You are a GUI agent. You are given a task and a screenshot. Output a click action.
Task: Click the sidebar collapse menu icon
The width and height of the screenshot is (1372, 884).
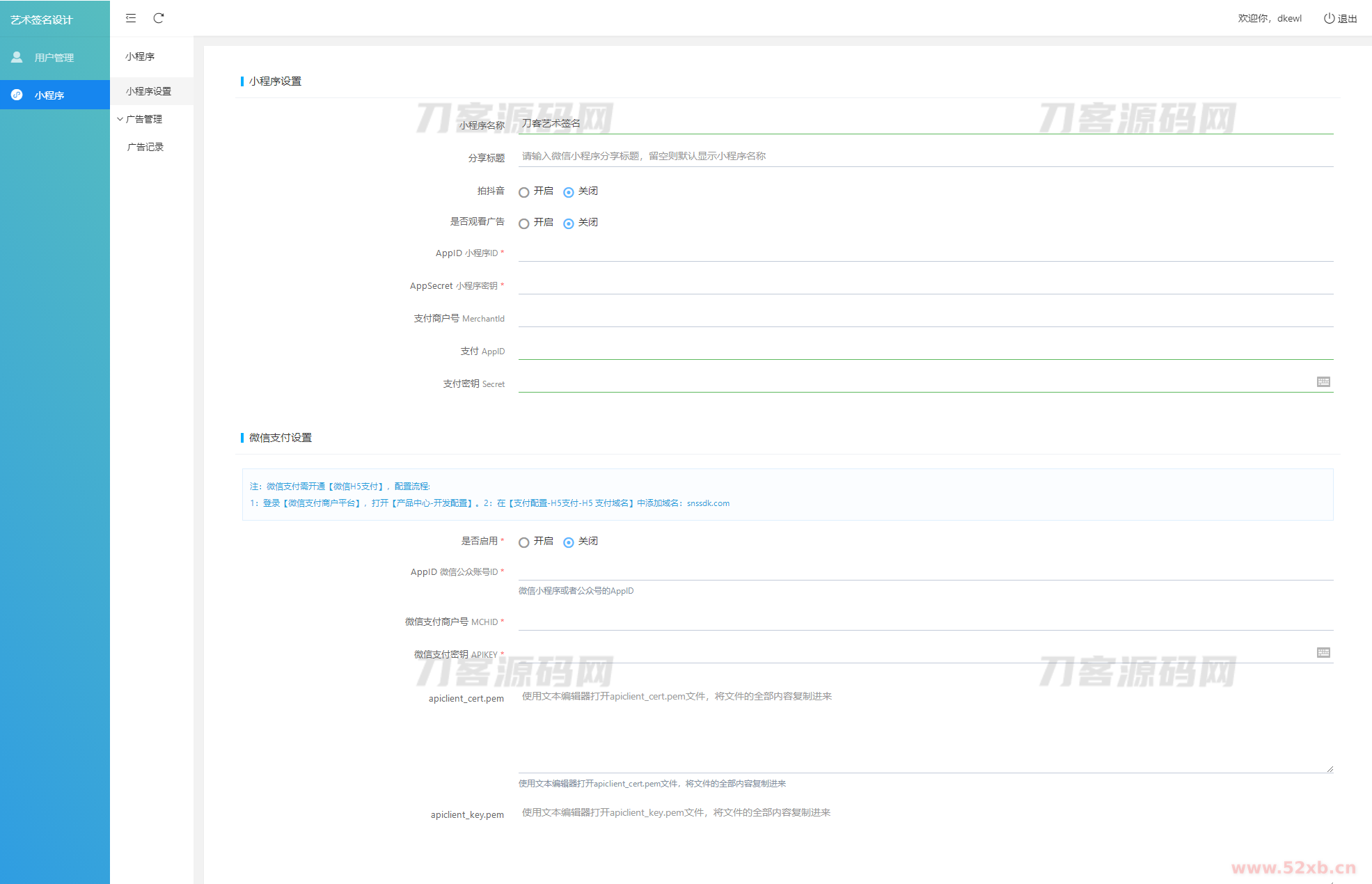(x=131, y=18)
